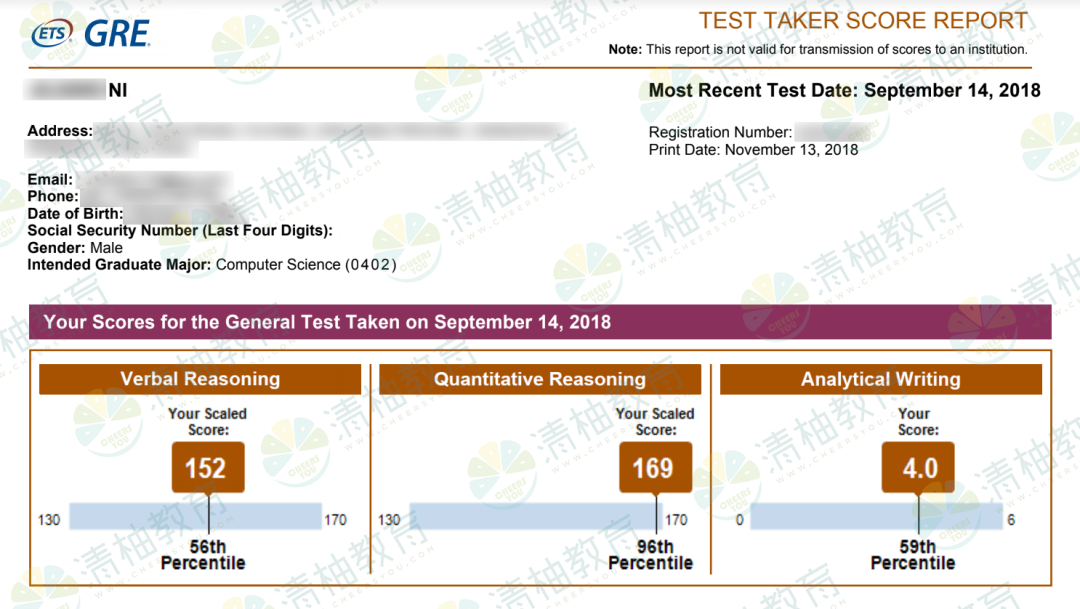Click the 170 maximum on the Verbal bar

(335, 520)
